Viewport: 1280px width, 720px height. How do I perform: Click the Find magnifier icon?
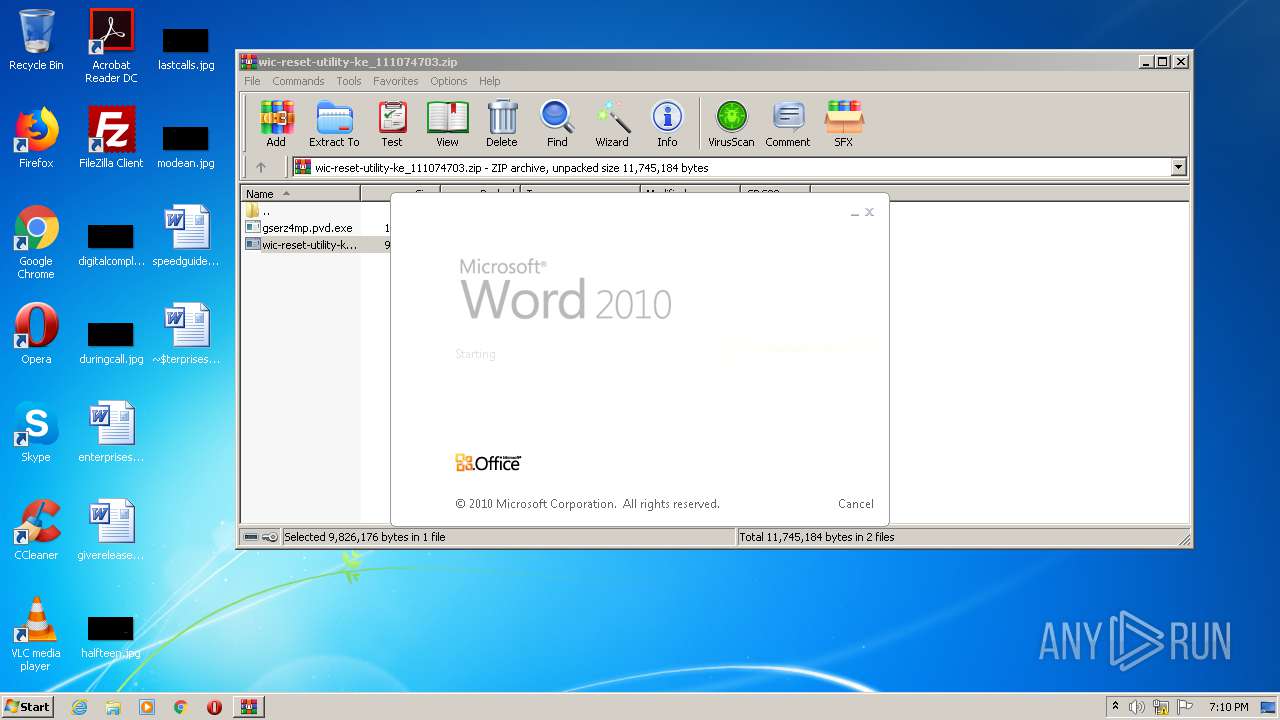[557, 124]
